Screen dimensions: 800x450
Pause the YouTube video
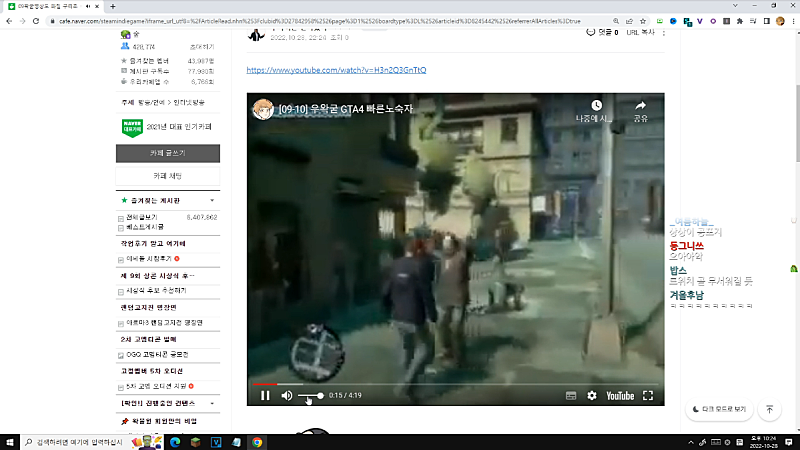coord(265,396)
